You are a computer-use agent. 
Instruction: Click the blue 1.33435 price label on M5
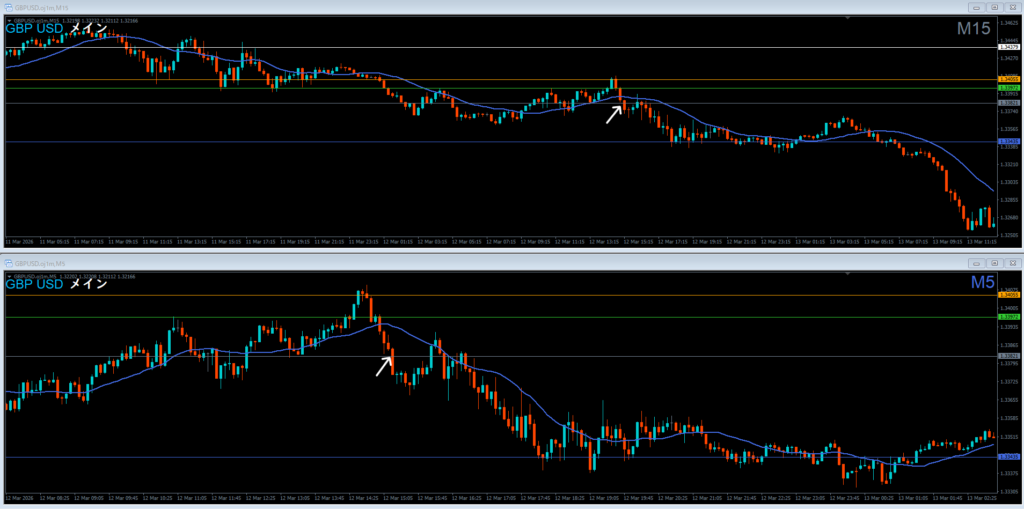pyautogui.click(x=1009, y=457)
